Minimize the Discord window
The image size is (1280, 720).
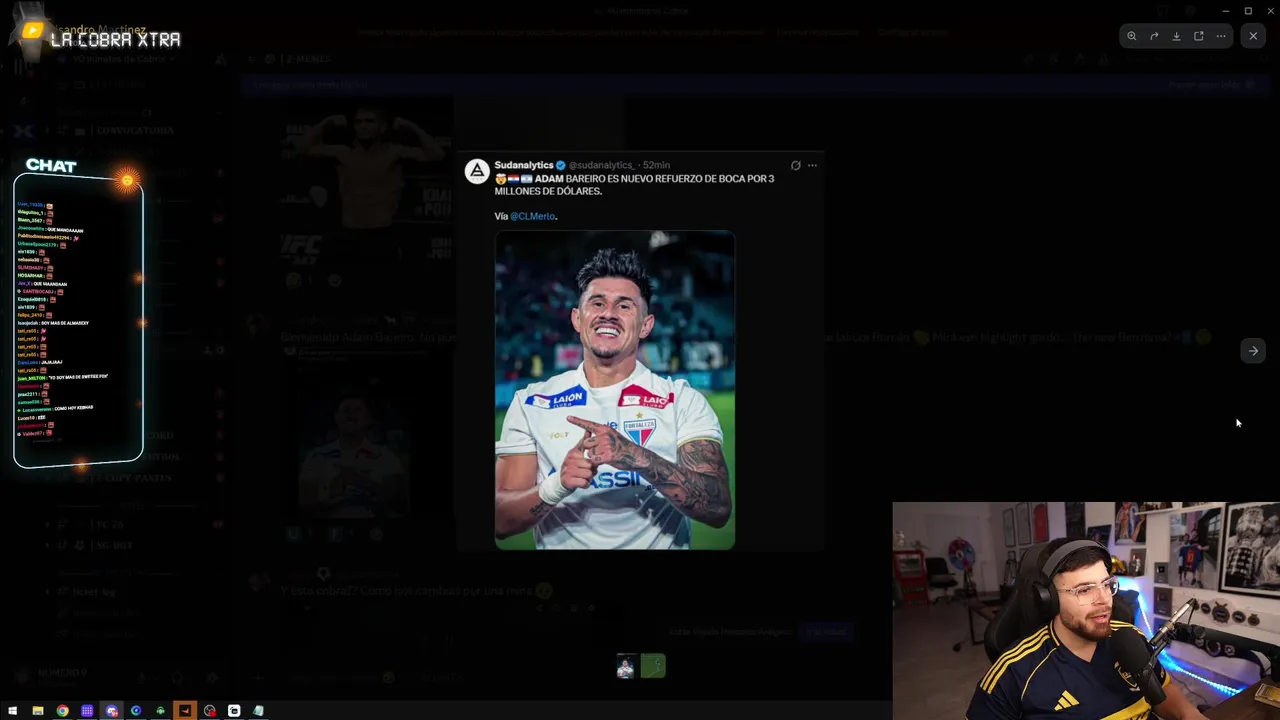click(x=1226, y=11)
